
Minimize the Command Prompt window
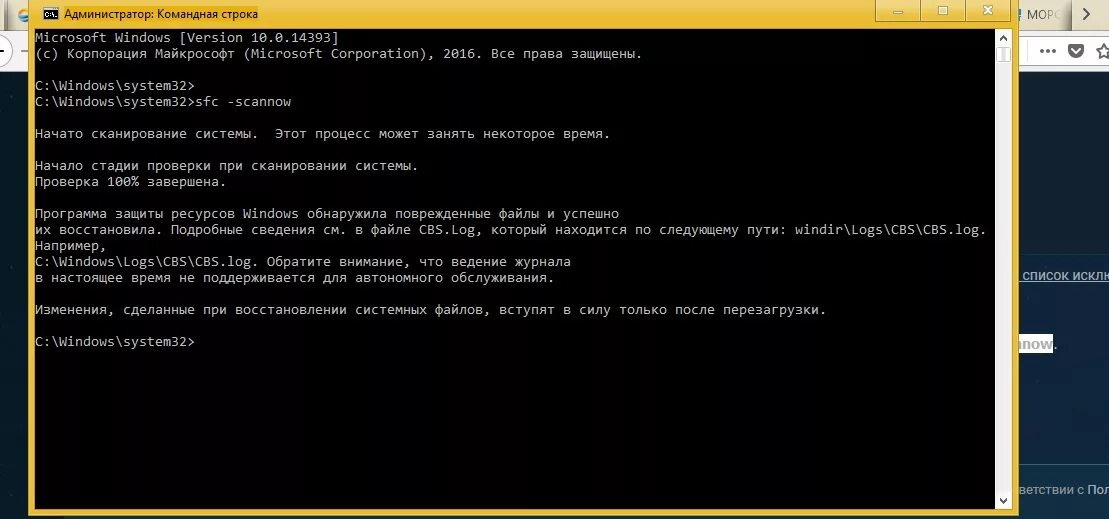(x=900, y=11)
